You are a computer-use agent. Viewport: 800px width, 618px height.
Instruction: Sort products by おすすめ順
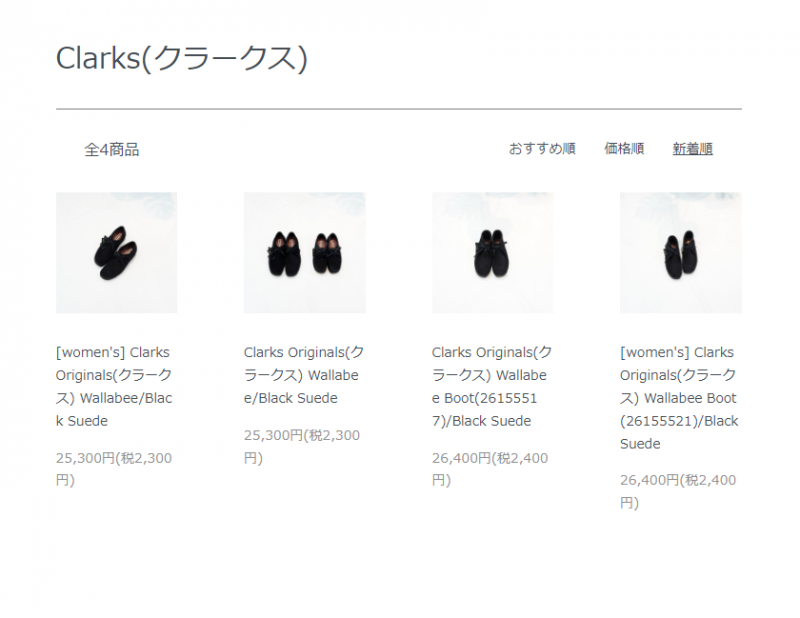coord(542,149)
